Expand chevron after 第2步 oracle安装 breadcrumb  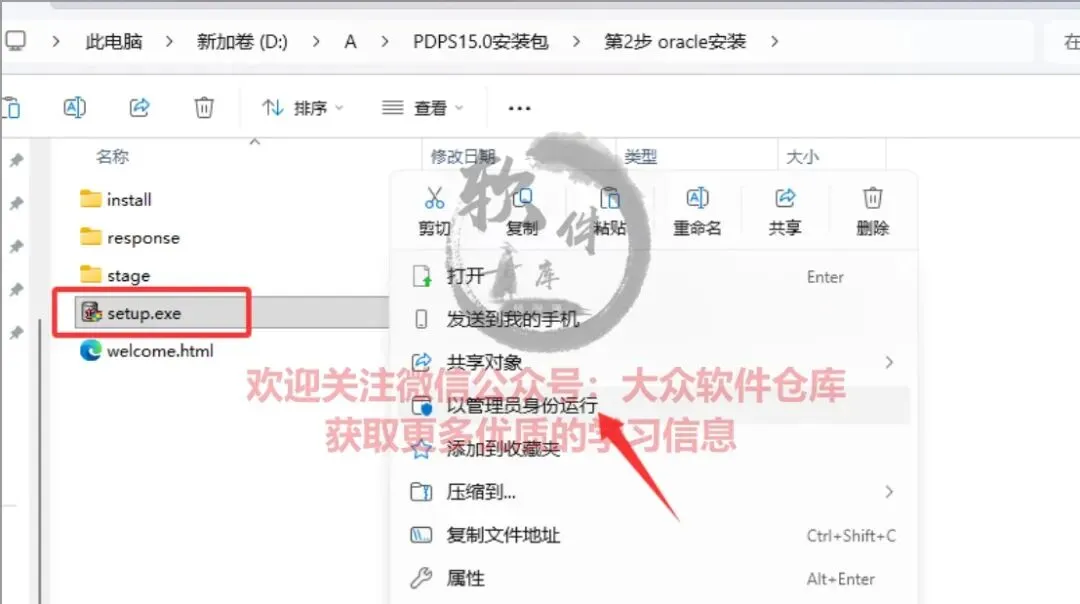[x=774, y=42]
